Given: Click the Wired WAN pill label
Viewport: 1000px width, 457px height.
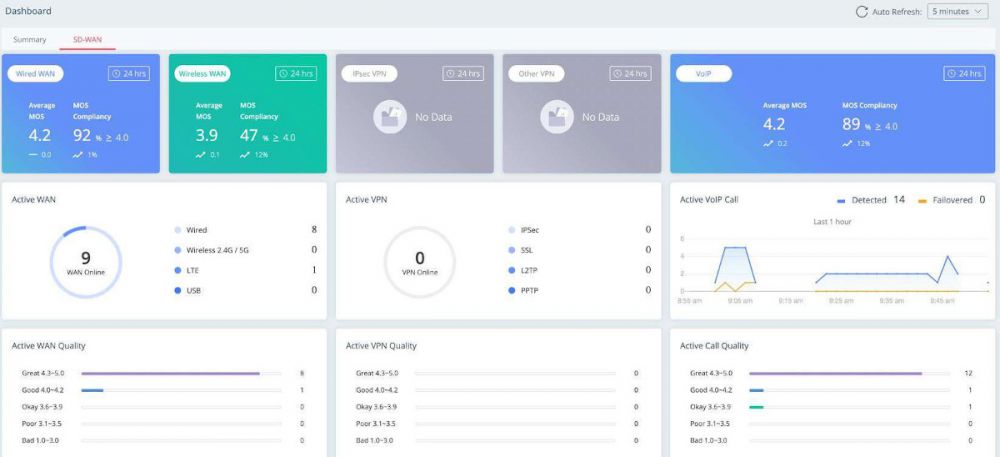Looking at the screenshot, I should (35, 73).
